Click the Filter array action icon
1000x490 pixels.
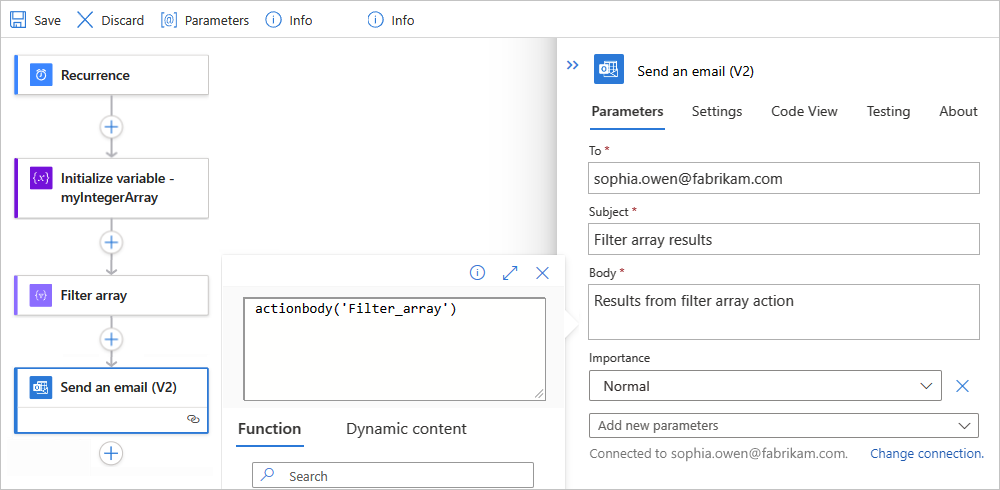[x=41, y=296]
